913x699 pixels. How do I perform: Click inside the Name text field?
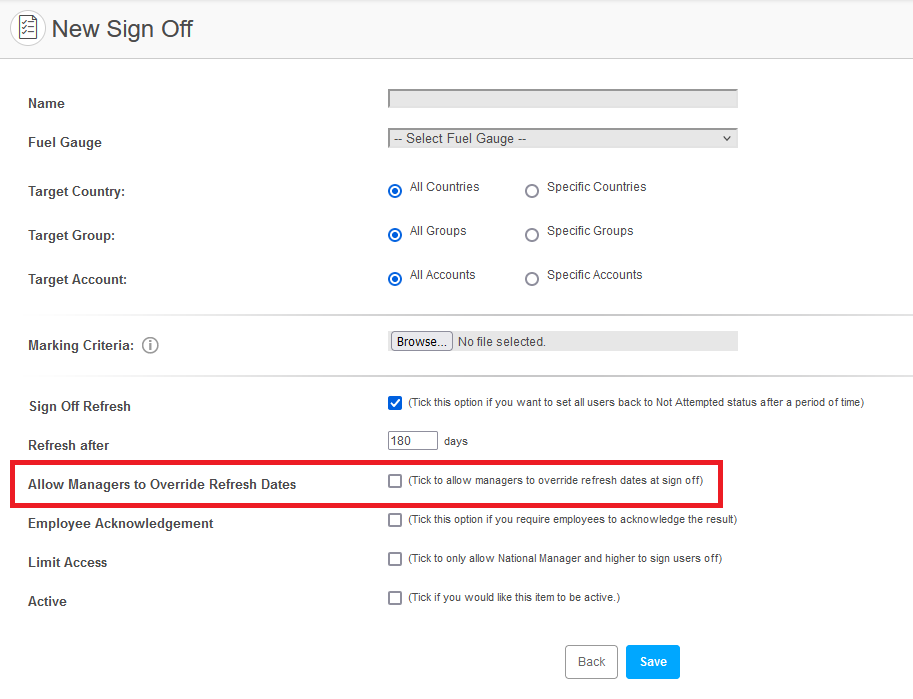point(562,99)
